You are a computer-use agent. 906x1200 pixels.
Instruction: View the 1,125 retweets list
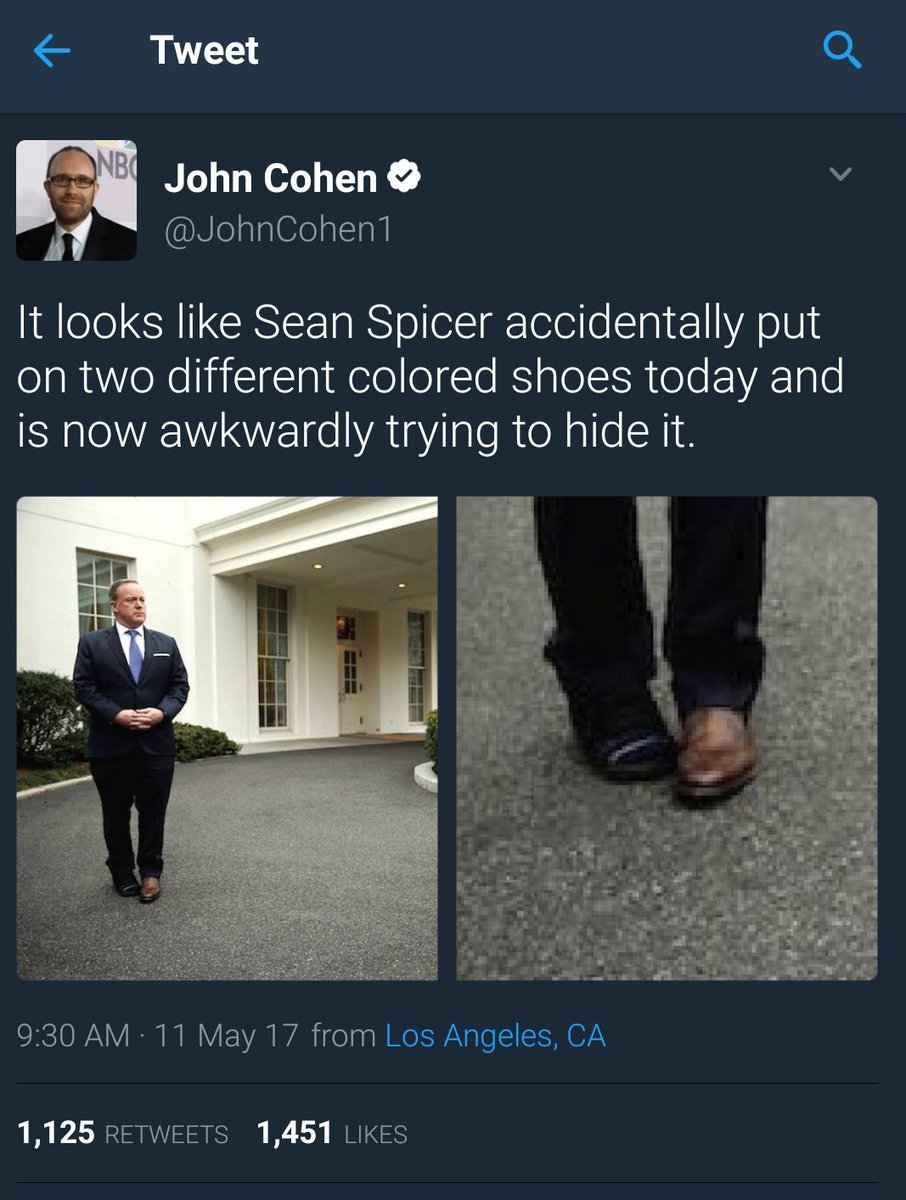click(x=123, y=1134)
